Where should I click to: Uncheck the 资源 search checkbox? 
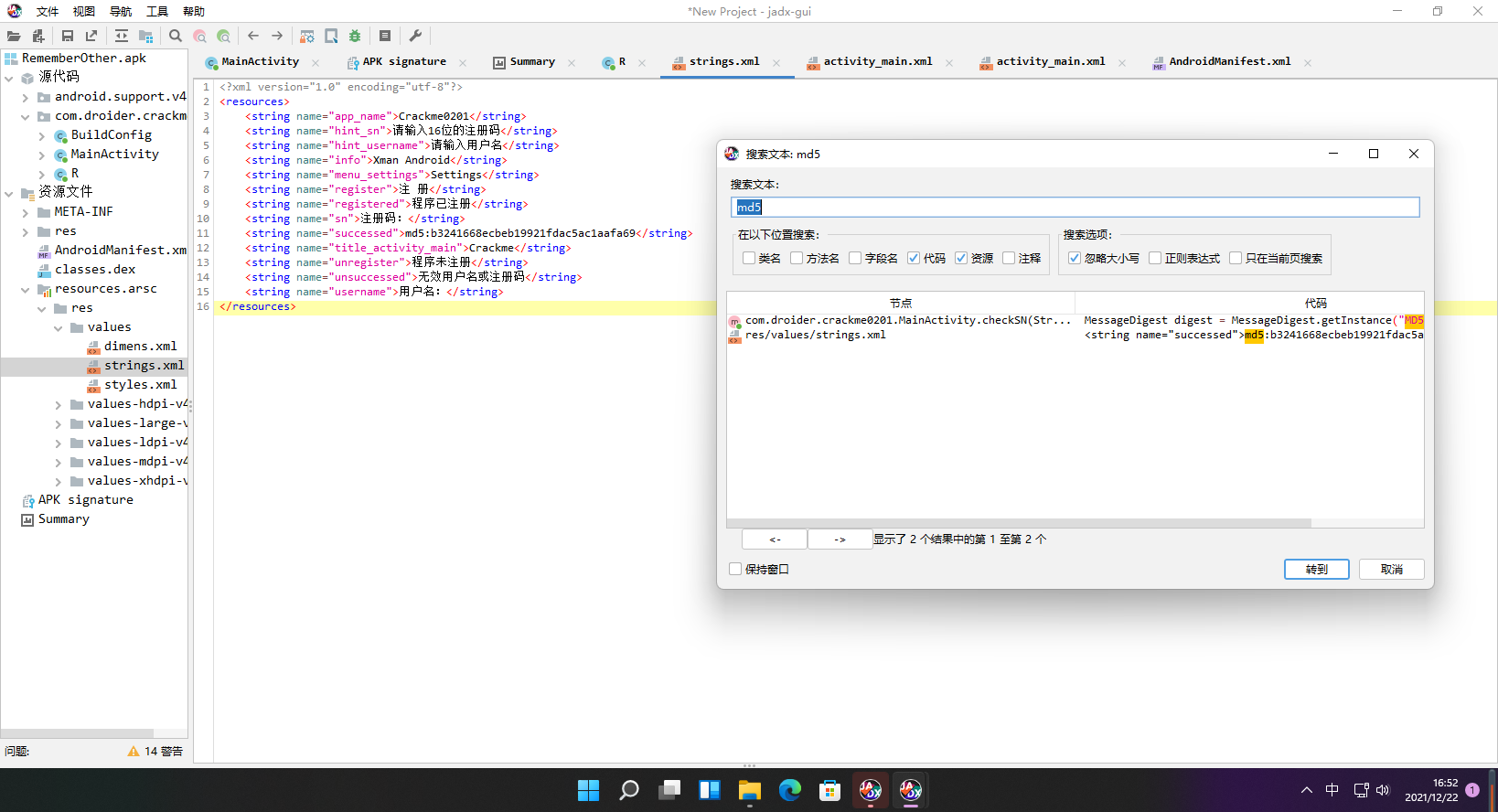point(961,258)
